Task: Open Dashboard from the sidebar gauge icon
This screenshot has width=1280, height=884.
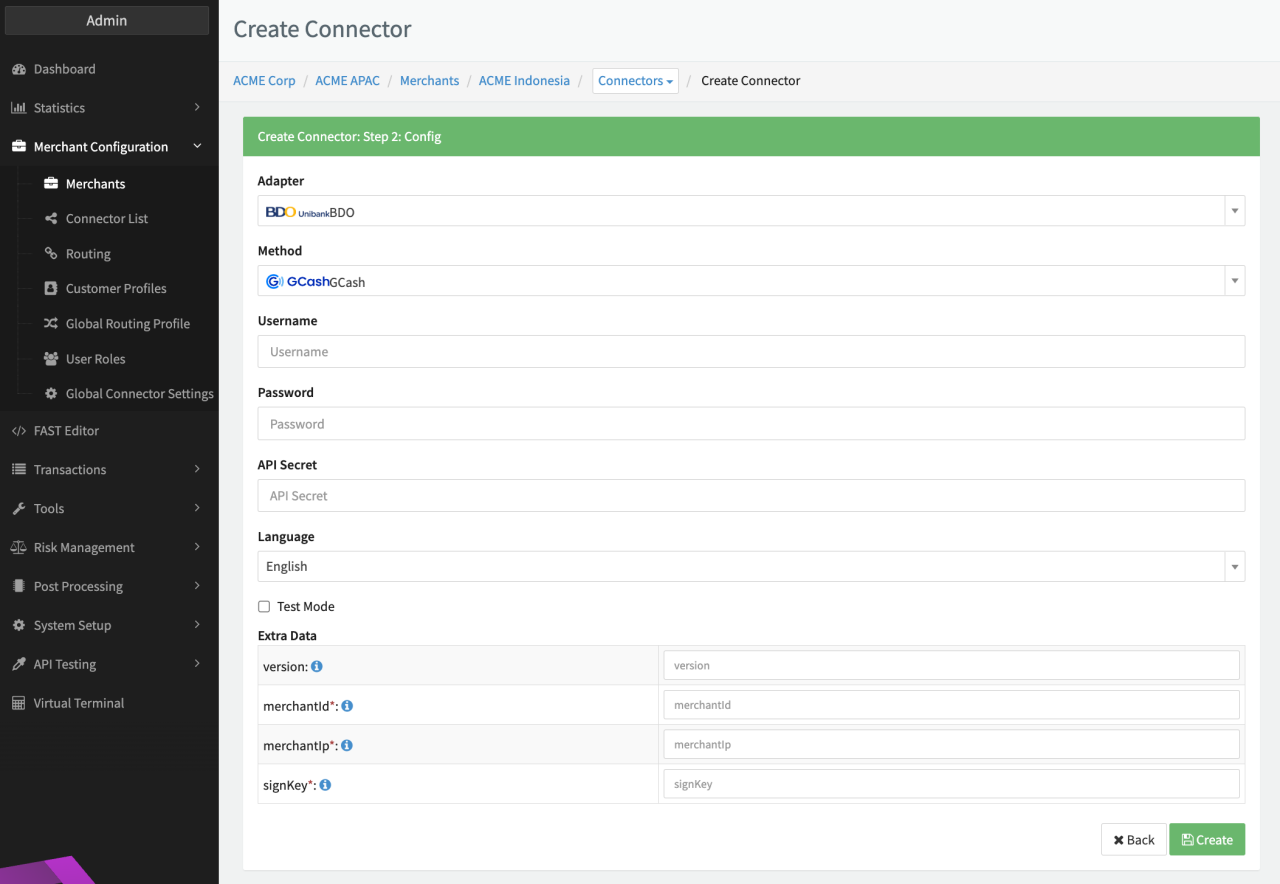Action: point(18,69)
